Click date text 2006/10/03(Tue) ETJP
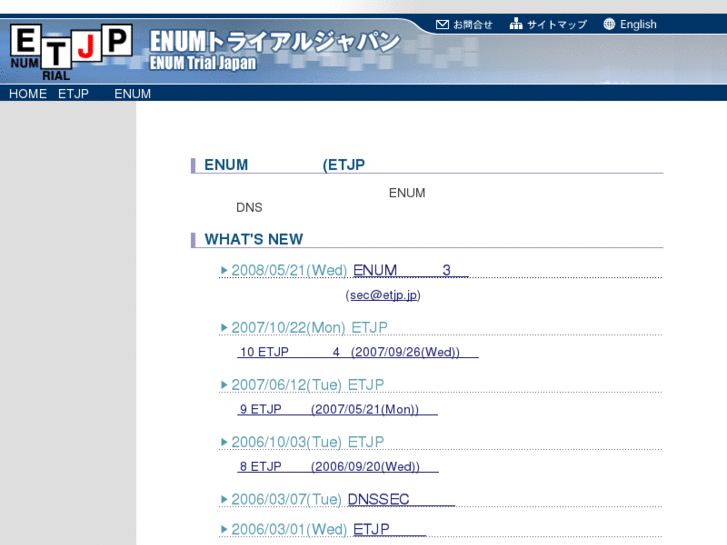 pyautogui.click(x=307, y=442)
